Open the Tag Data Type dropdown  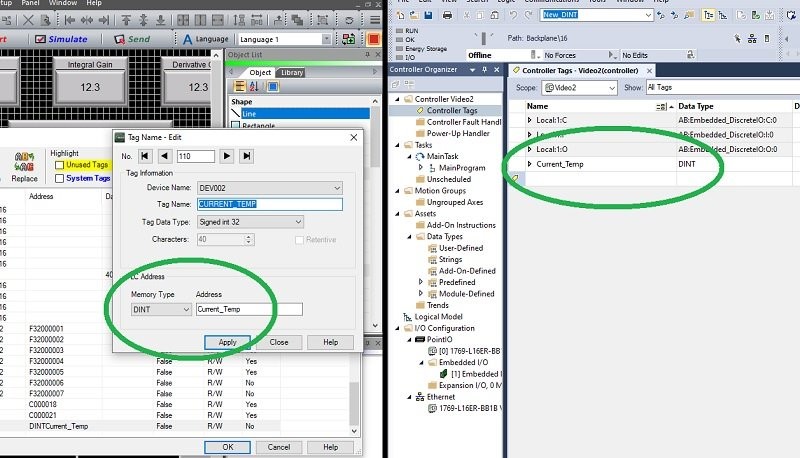[x=250, y=222]
